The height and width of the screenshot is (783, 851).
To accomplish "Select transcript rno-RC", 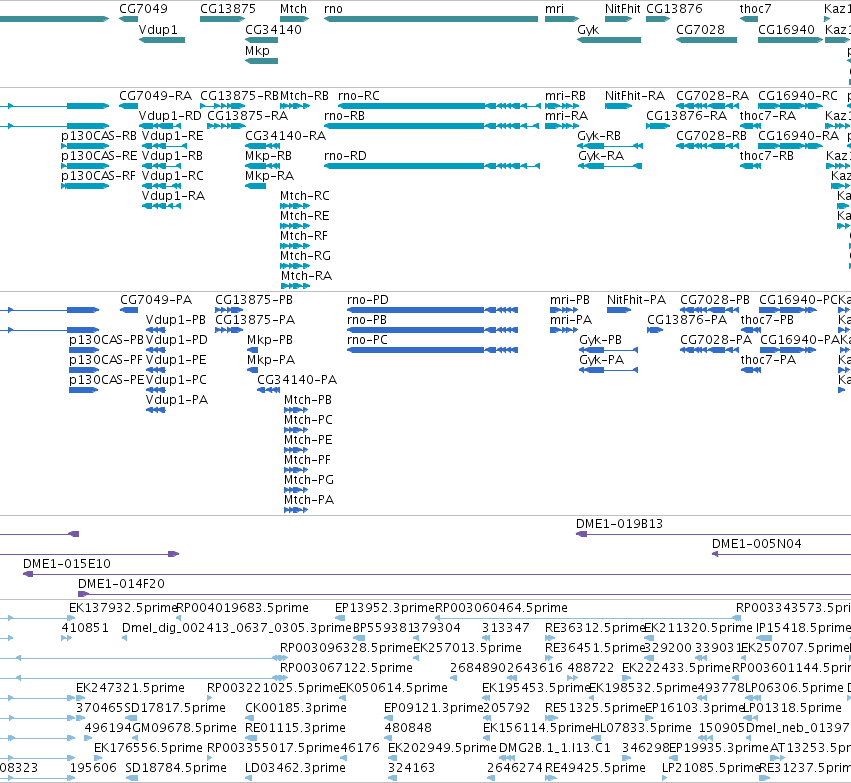I will point(359,96).
